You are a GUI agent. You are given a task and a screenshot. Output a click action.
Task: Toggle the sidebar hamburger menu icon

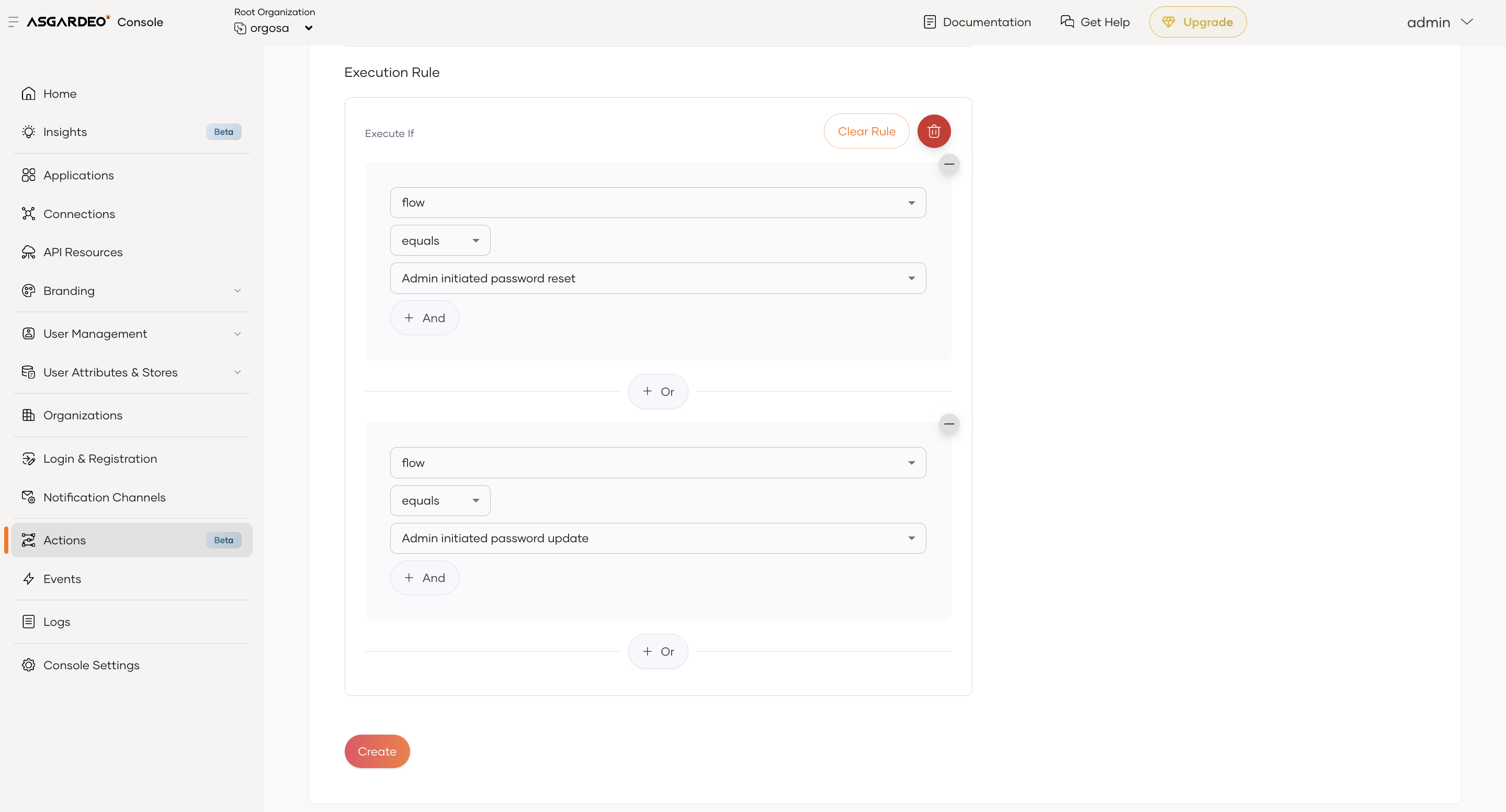coord(13,21)
